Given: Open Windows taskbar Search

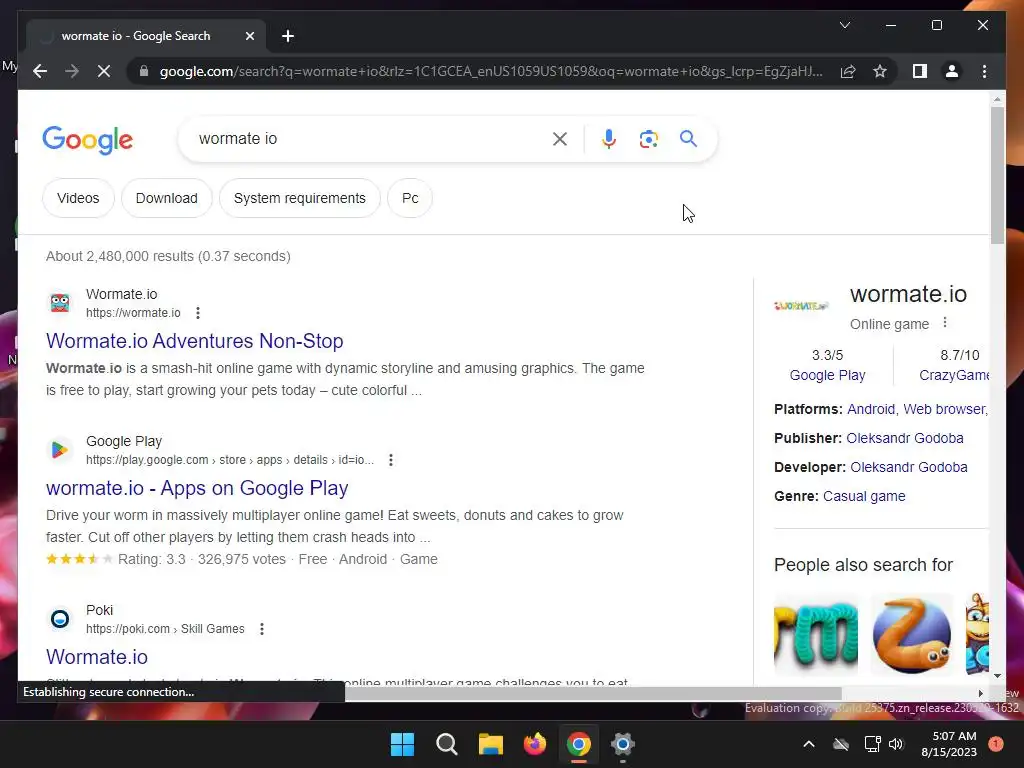Looking at the screenshot, I should coord(447,744).
